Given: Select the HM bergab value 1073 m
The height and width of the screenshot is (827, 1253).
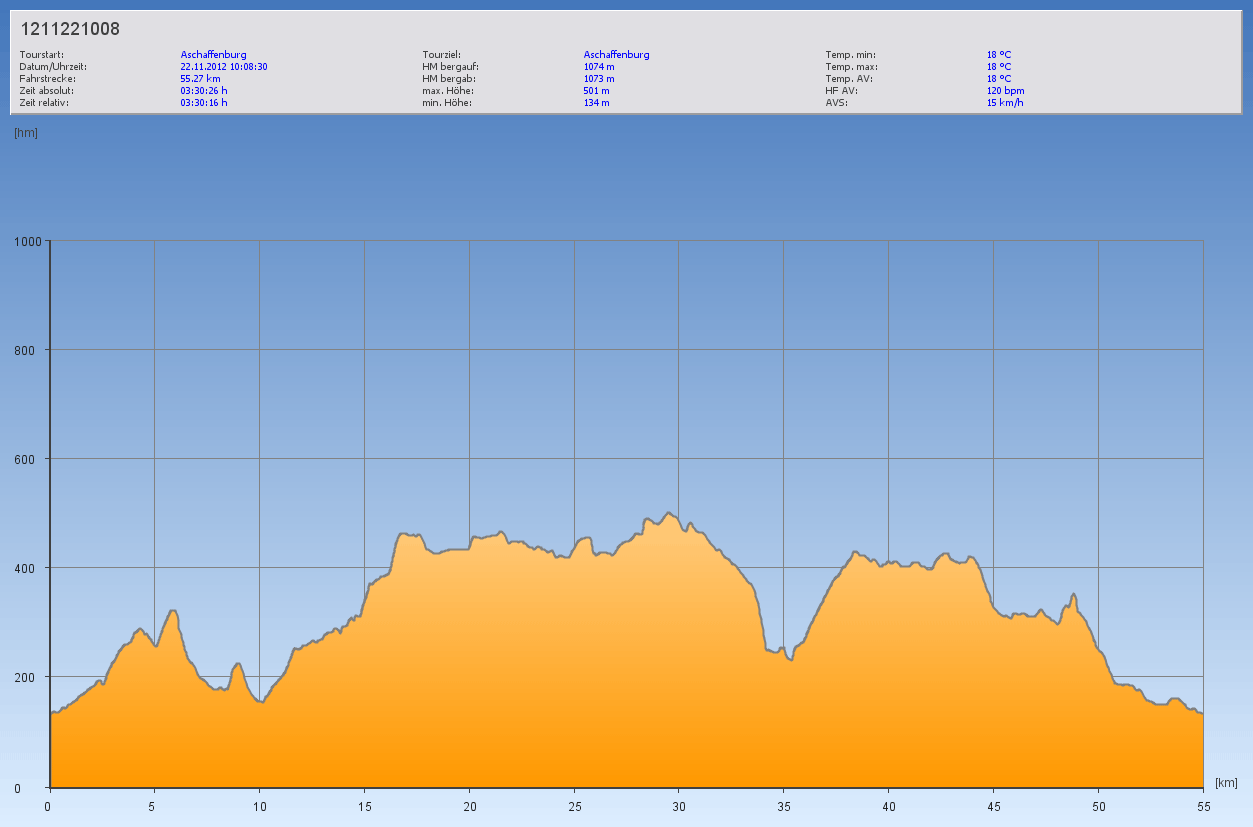Looking at the screenshot, I should 599,79.
